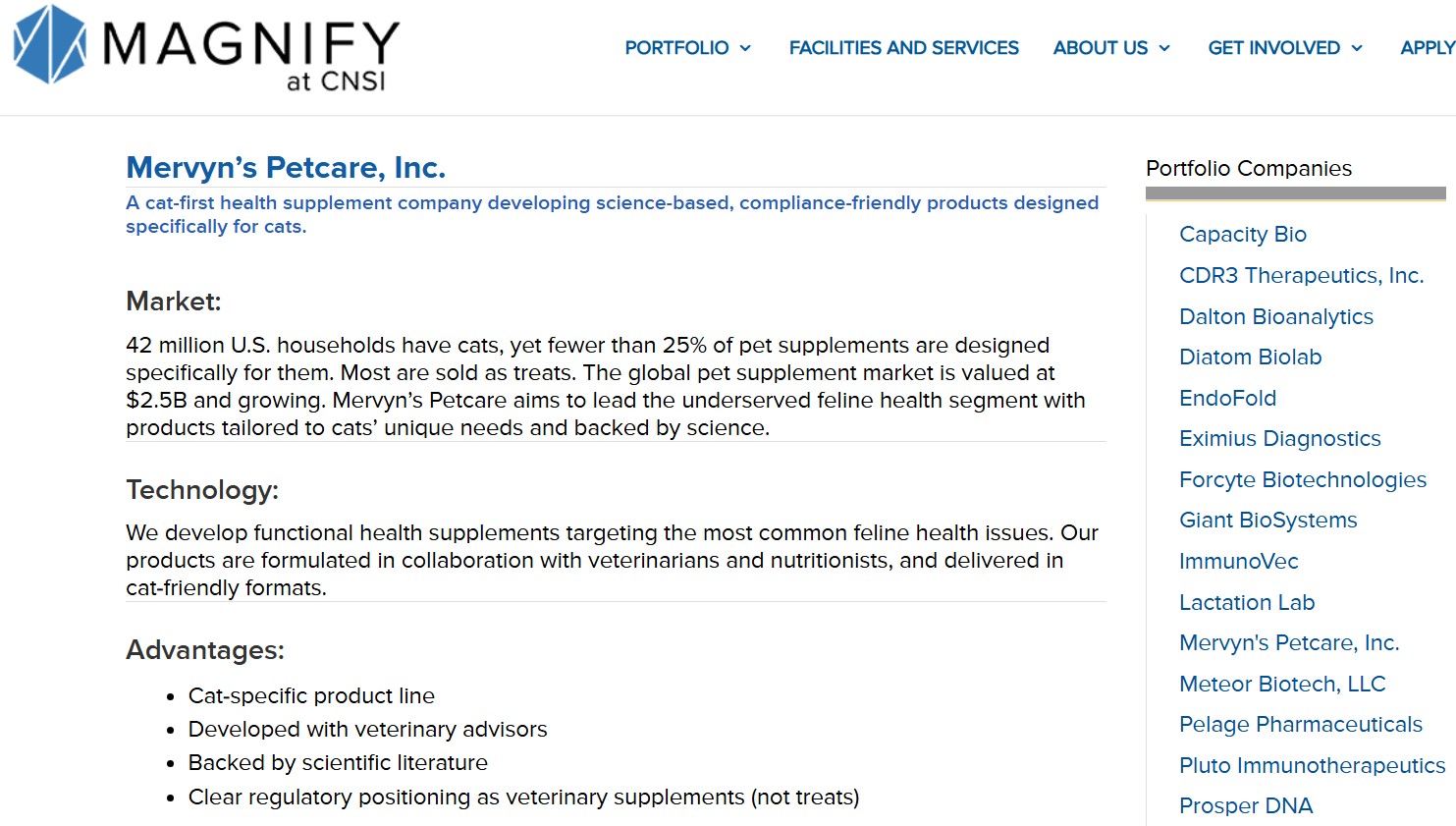The image size is (1456, 826).
Task: Open Facilities and Services menu item
Action: [x=903, y=48]
